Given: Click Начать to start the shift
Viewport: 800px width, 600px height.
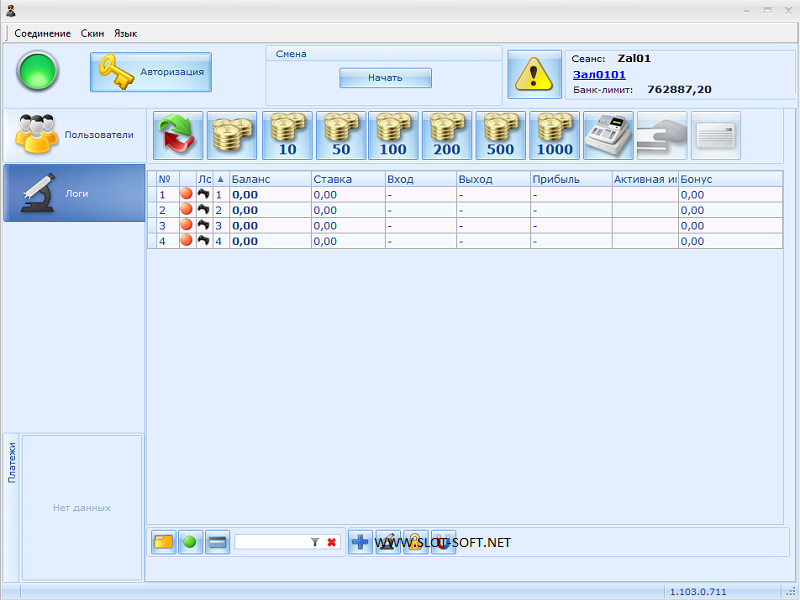Looking at the screenshot, I should [385, 78].
